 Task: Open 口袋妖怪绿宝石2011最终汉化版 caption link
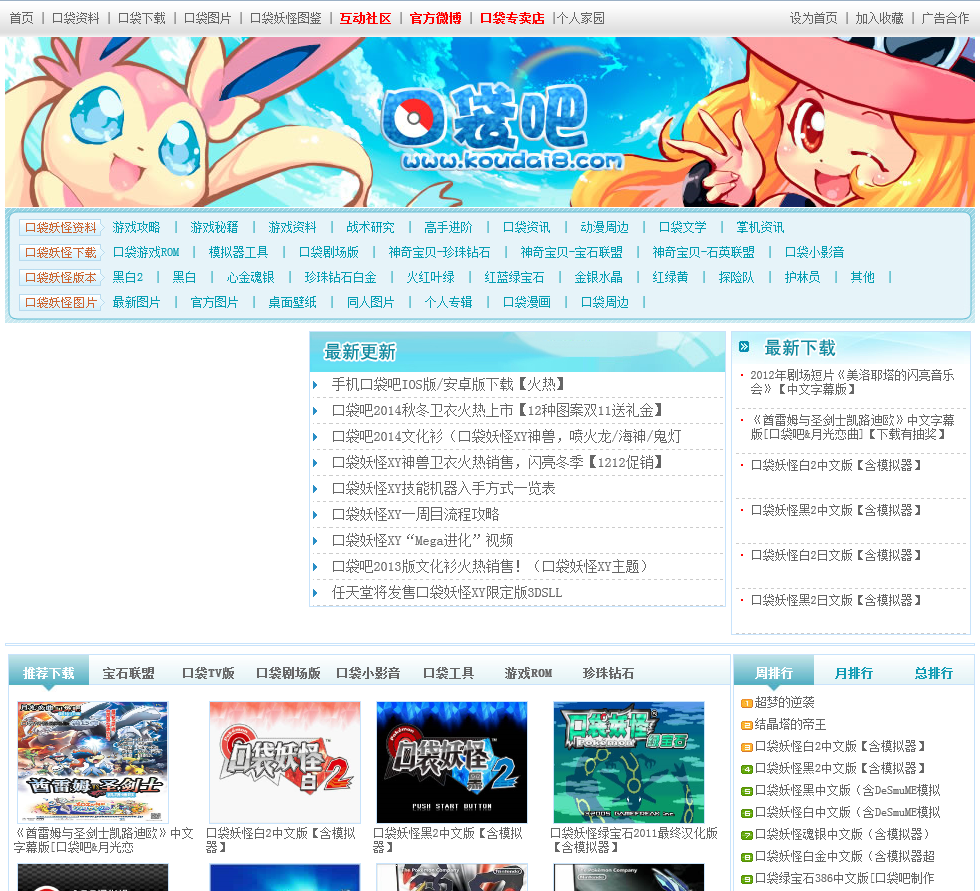634,840
